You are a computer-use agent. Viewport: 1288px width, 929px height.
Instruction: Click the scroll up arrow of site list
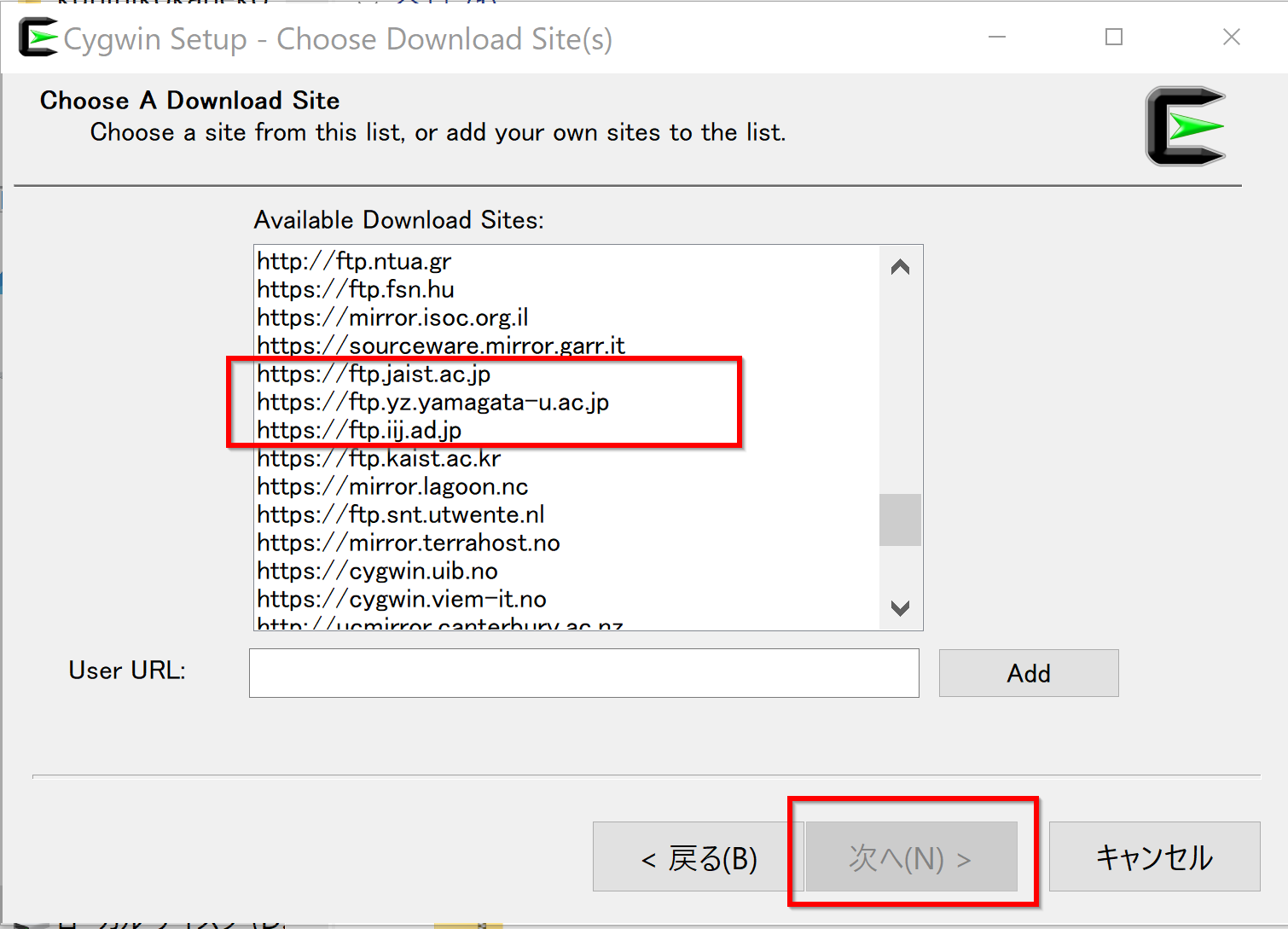click(x=900, y=268)
